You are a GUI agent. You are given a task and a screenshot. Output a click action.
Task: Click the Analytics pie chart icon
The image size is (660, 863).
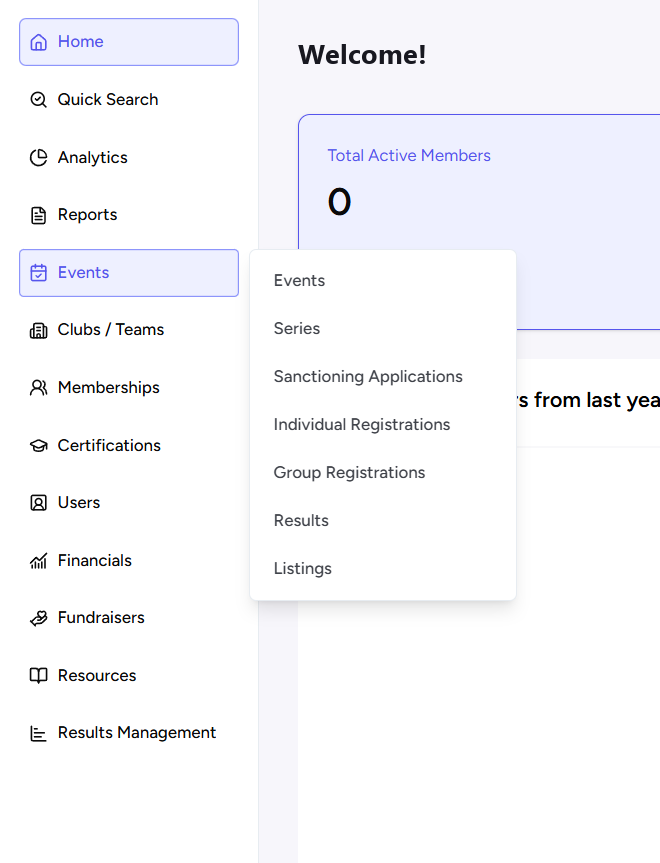point(39,157)
